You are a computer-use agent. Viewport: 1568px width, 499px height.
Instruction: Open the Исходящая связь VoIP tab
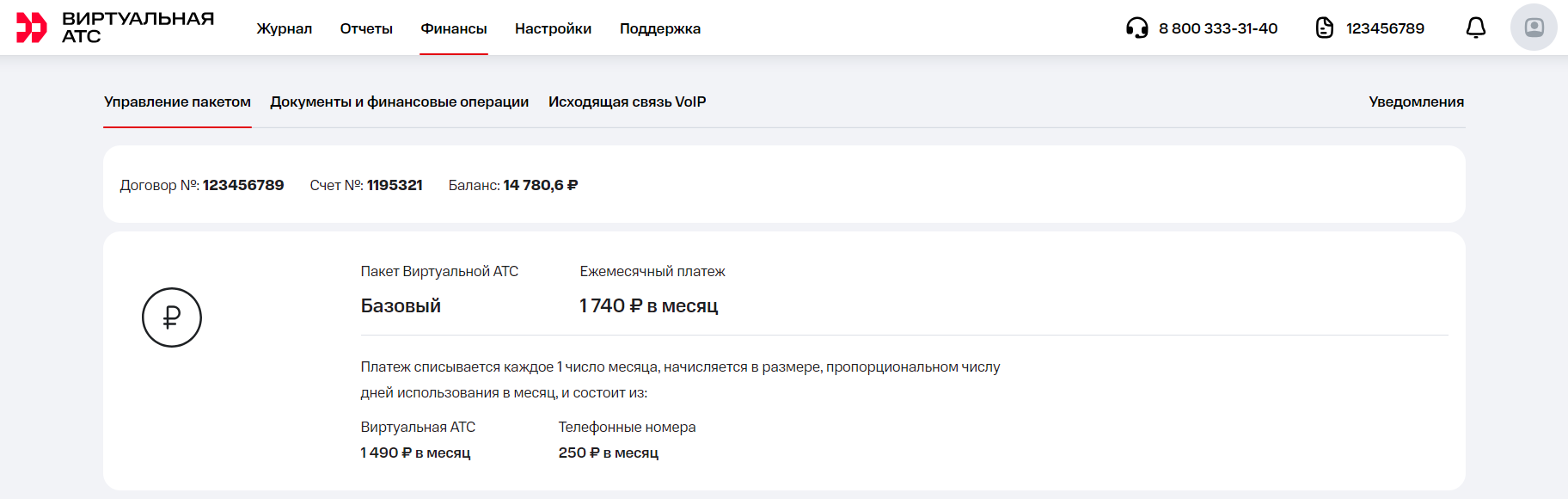pos(627,102)
